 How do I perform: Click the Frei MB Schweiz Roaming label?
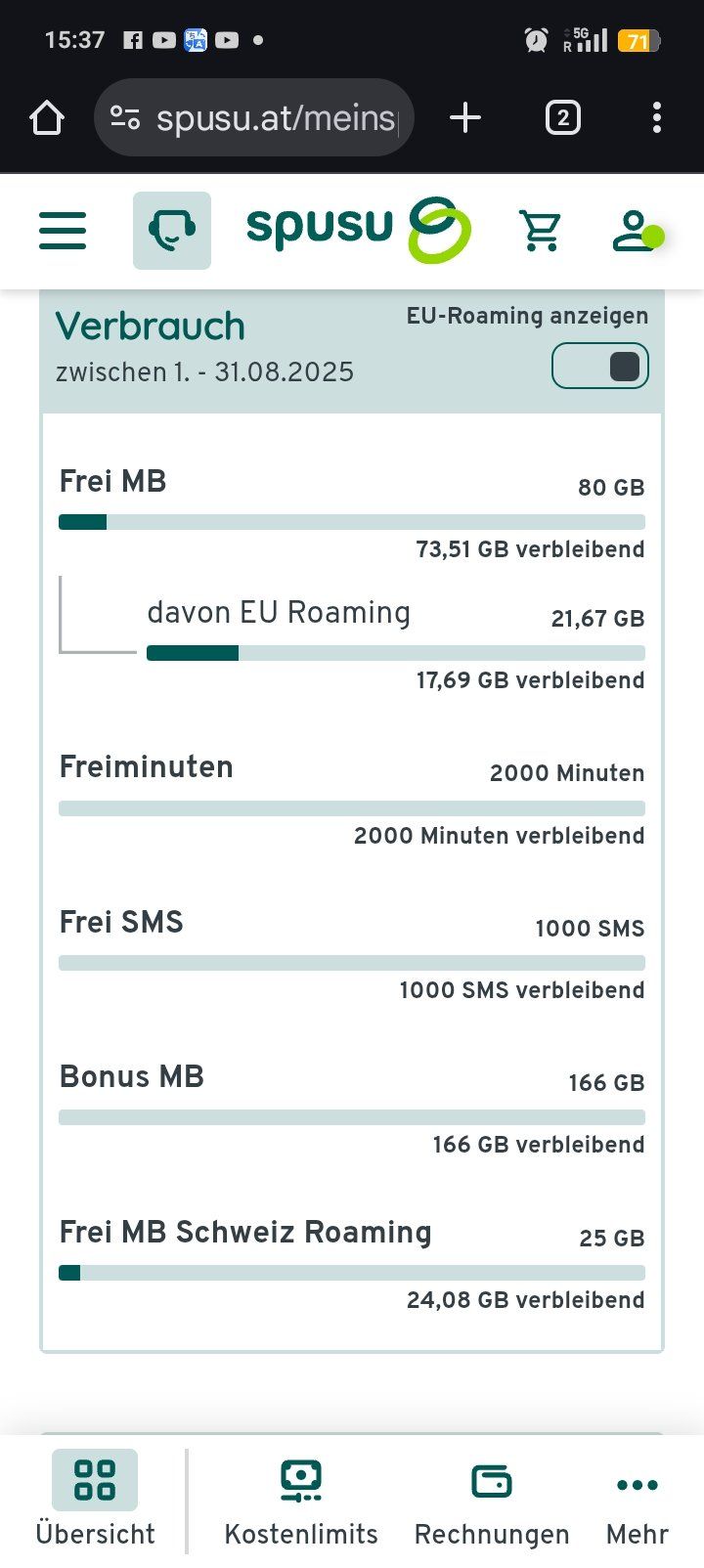(245, 1232)
